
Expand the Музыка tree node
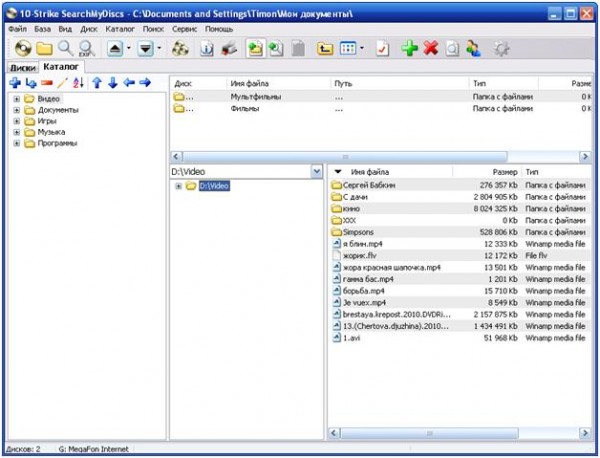(17, 132)
